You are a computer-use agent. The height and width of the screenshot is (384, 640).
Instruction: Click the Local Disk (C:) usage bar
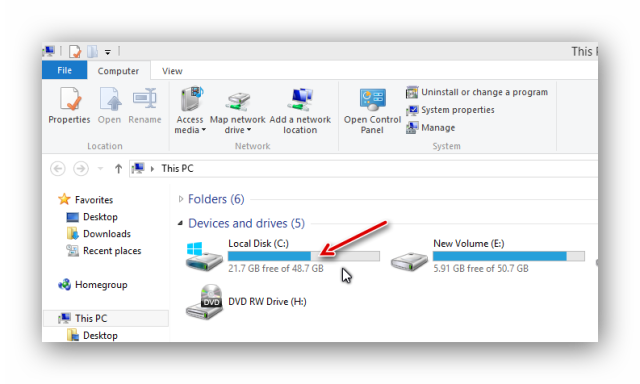click(x=304, y=256)
